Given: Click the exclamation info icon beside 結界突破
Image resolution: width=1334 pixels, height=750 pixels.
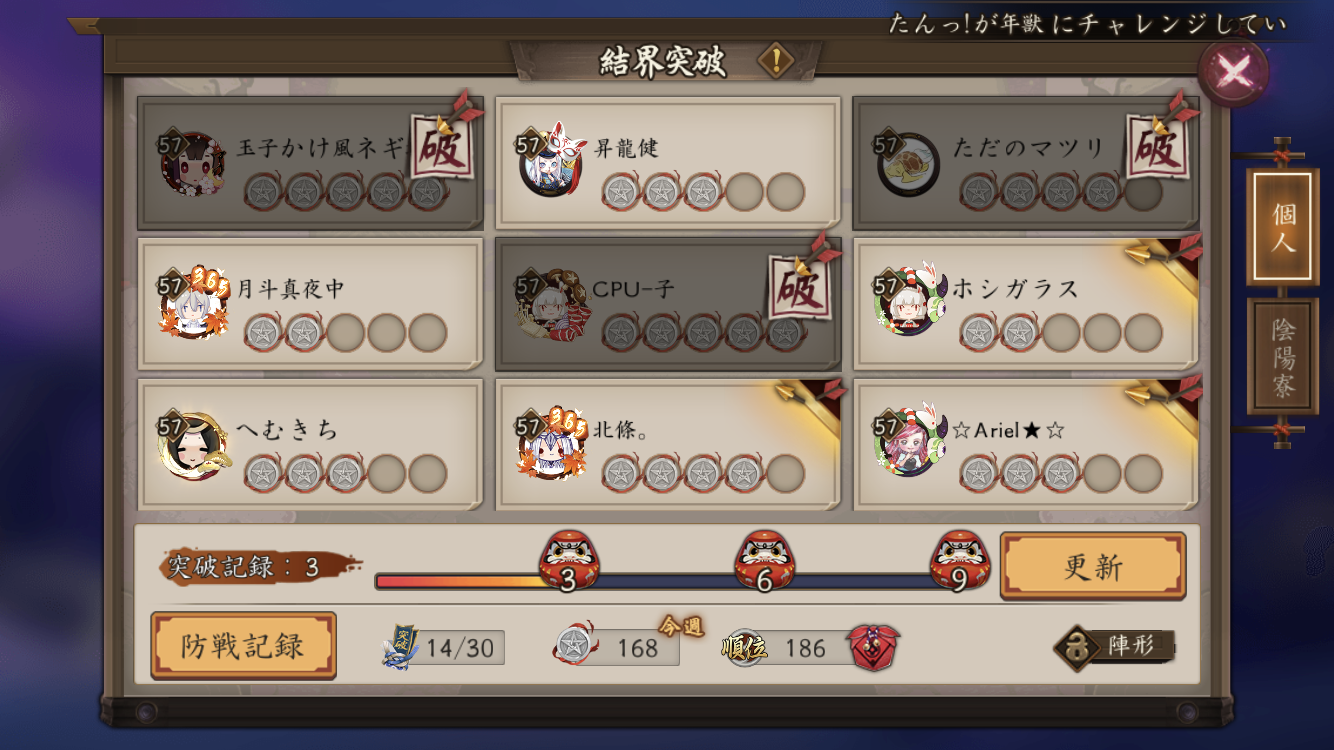Looking at the screenshot, I should pos(775,61).
